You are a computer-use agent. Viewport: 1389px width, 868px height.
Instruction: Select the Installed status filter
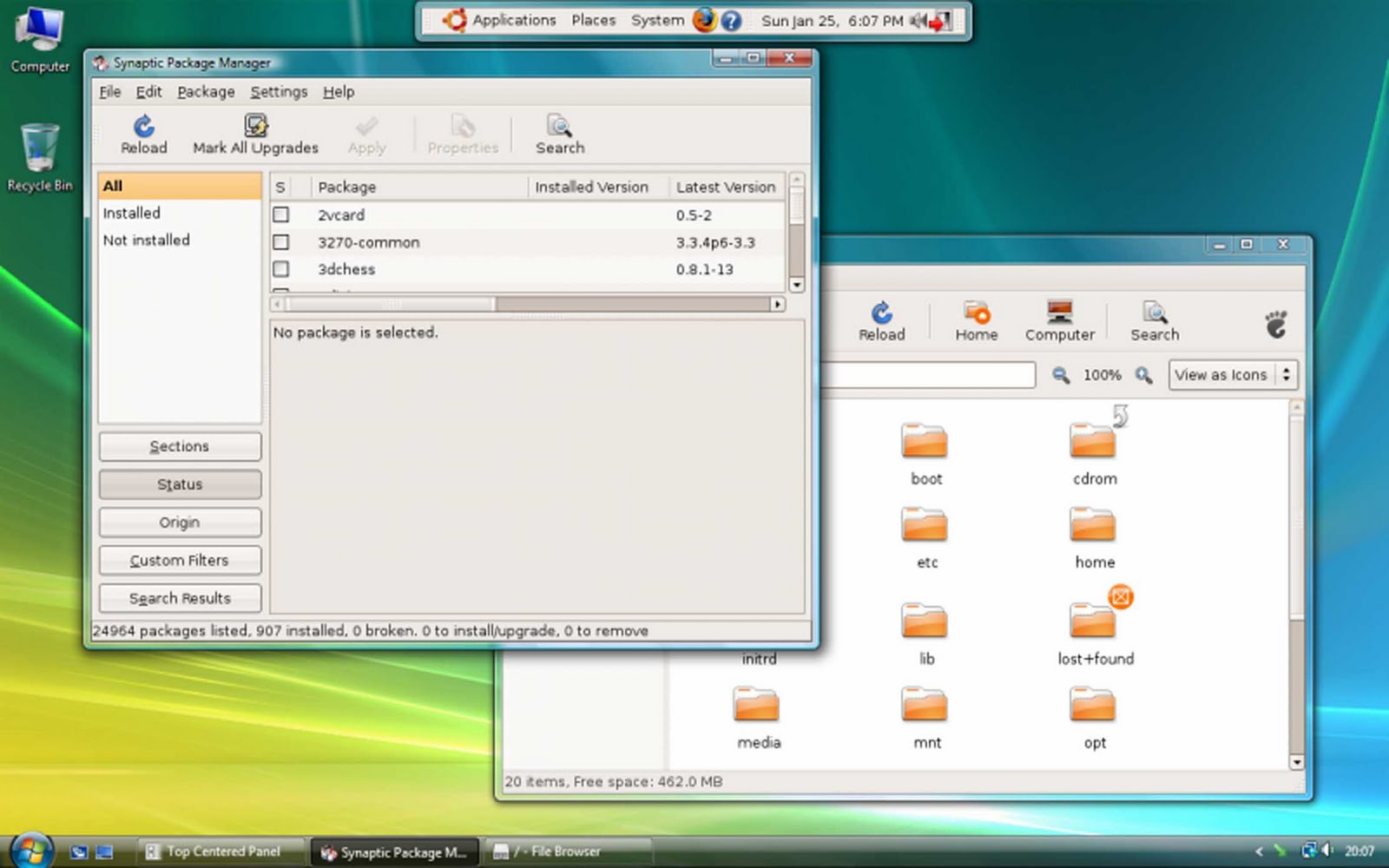click(x=180, y=213)
